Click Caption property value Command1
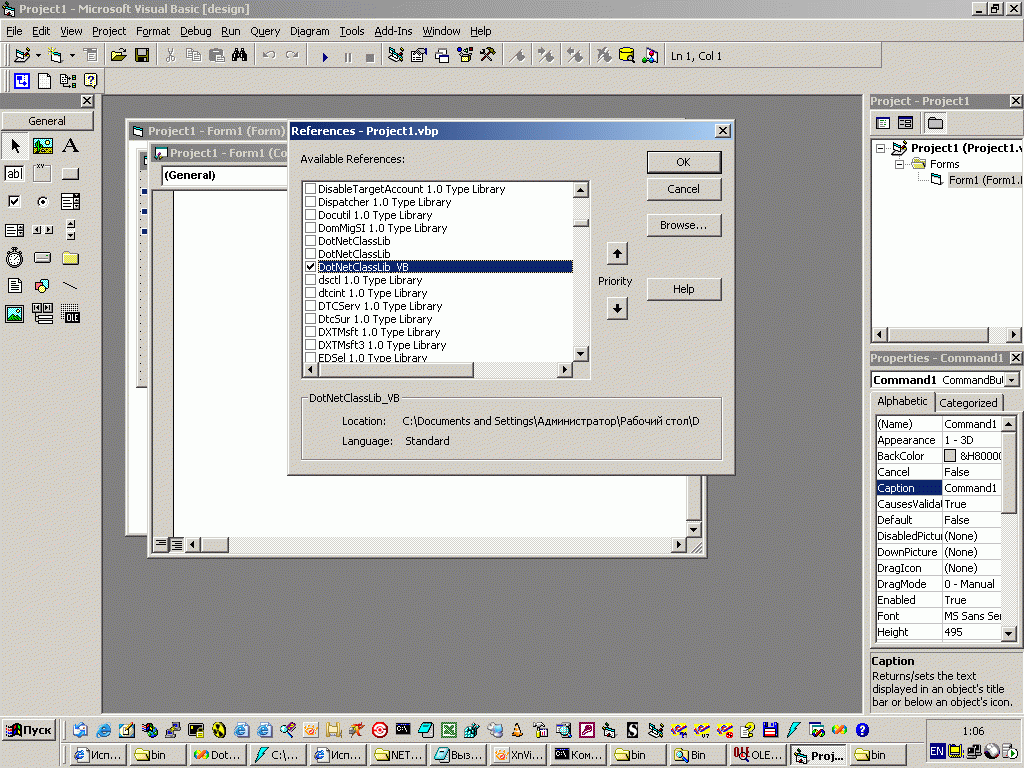The image size is (1024, 768). pos(971,488)
